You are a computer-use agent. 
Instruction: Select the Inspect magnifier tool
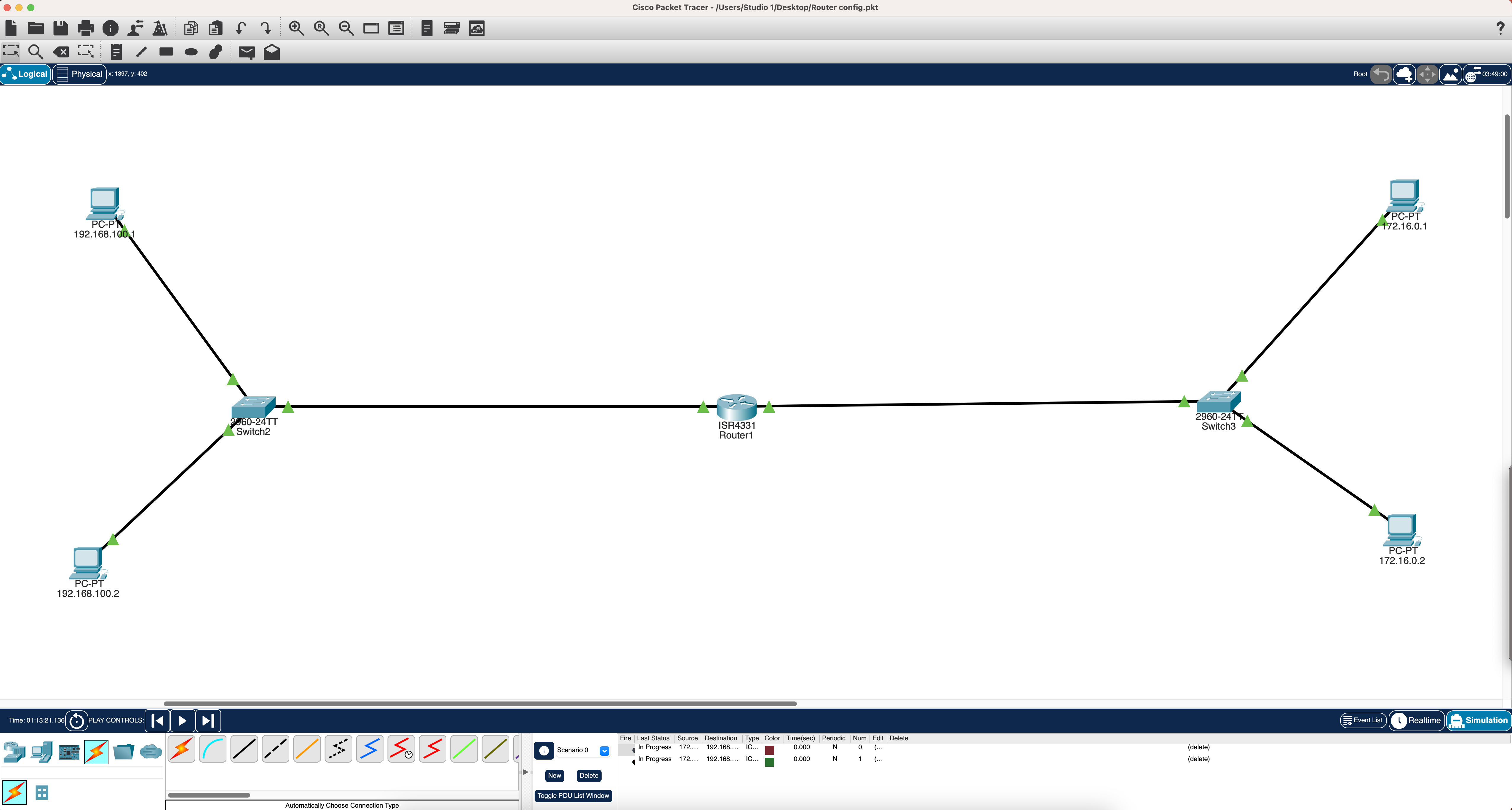pyautogui.click(x=35, y=52)
